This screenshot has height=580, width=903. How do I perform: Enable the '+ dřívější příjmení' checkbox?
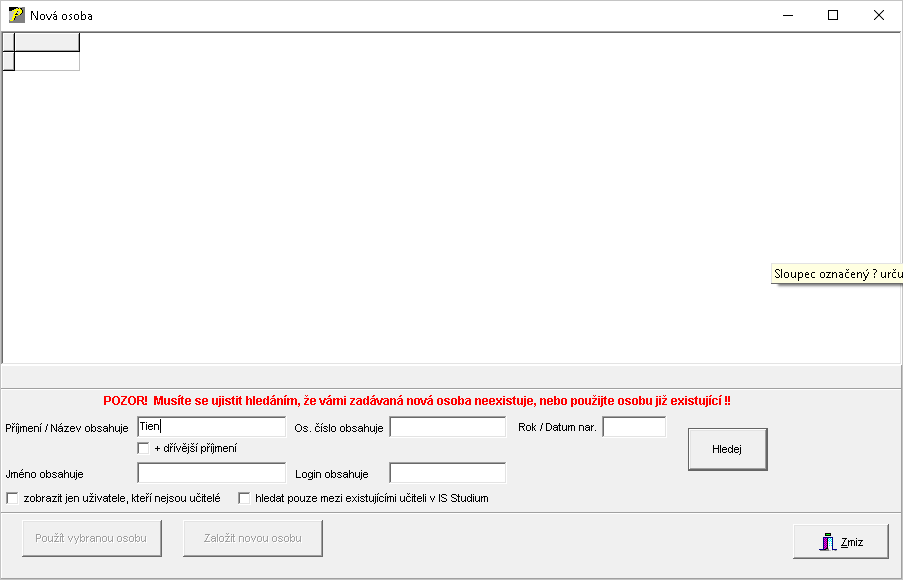tap(144, 448)
